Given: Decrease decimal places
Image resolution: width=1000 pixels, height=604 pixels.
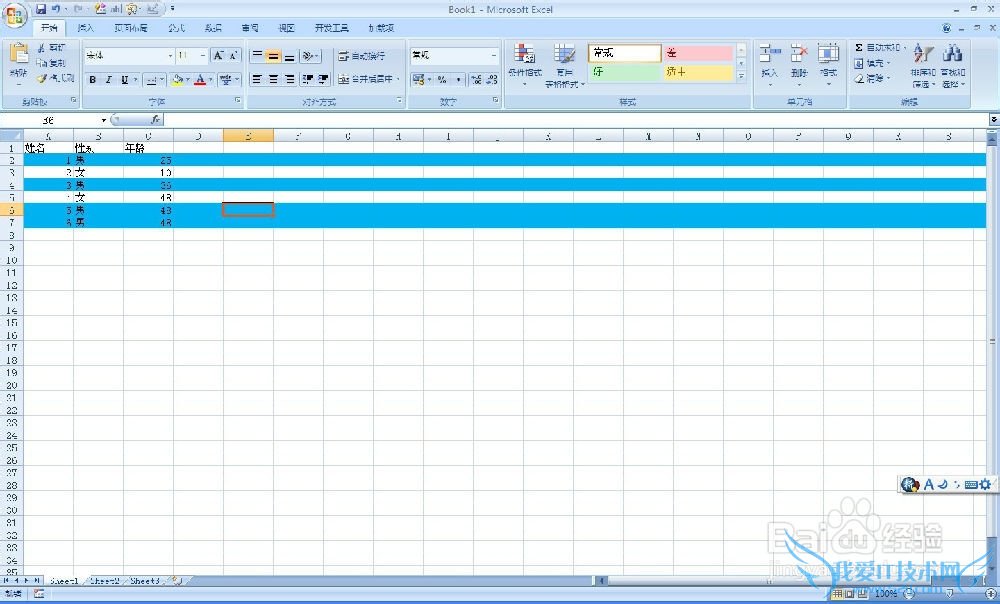Looking at the screenshot, I should tap(492, 80).
